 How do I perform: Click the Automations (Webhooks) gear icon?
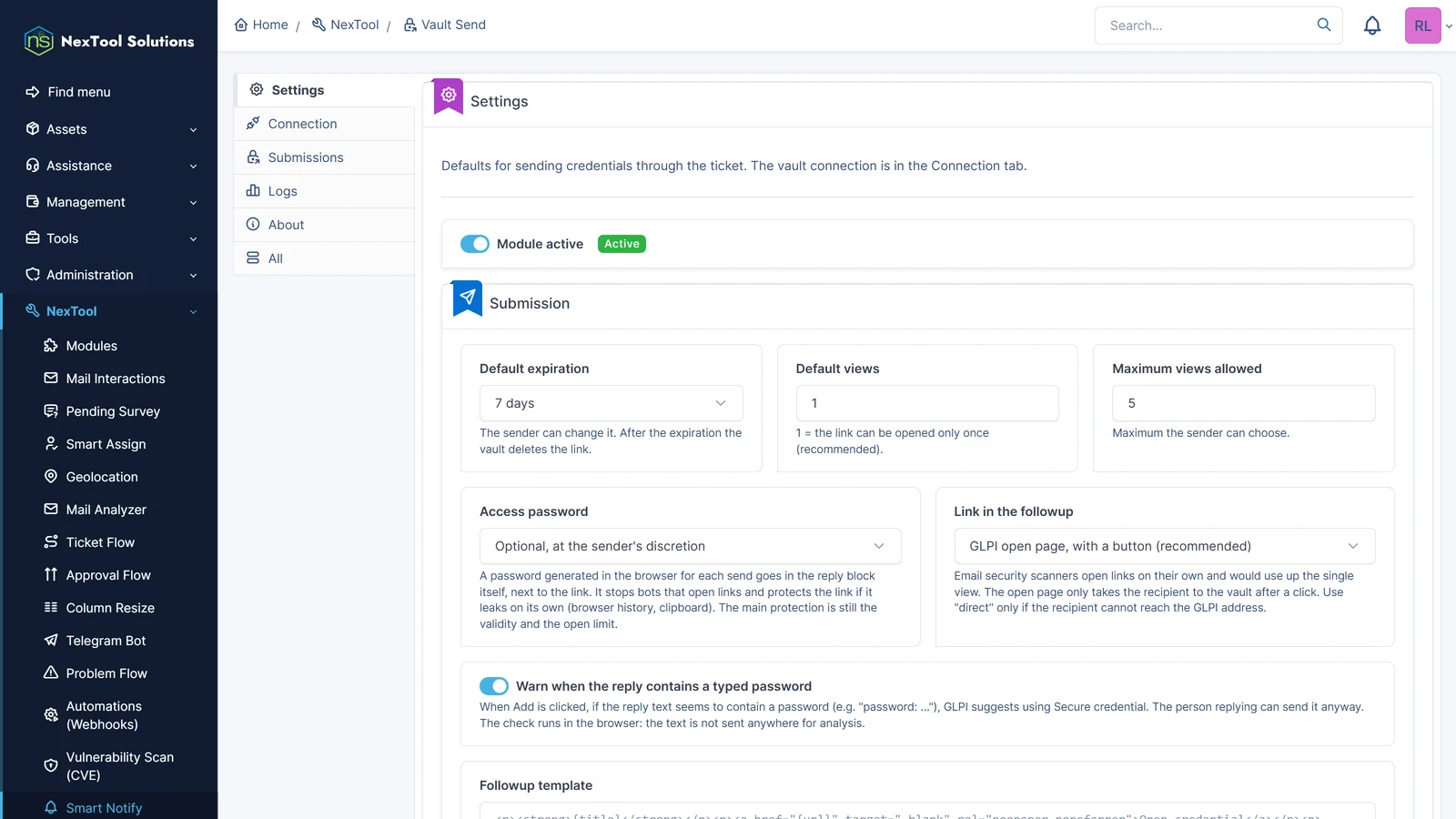[51, 715]
